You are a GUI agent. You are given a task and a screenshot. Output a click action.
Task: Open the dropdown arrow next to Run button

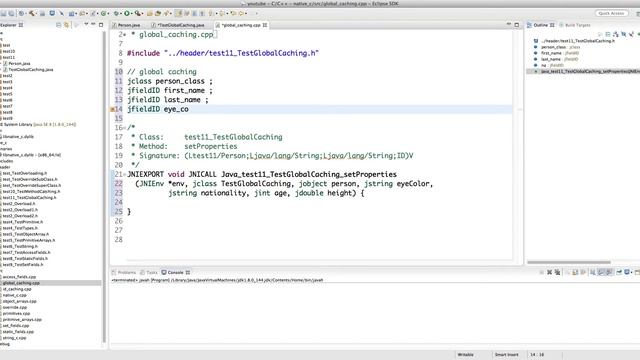click(x=132, y=13)
